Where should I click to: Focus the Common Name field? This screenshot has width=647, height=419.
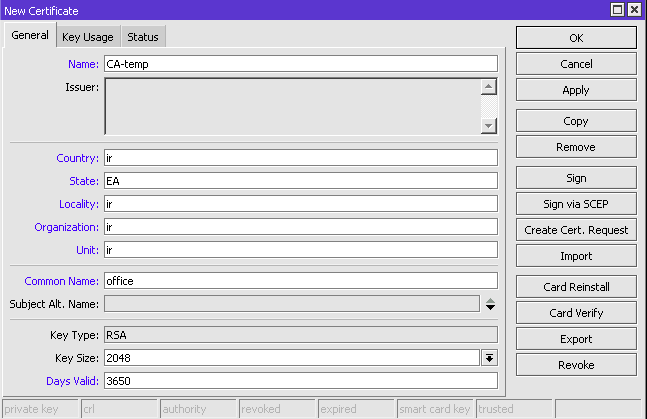pyautogui.click(x=300, y=281)
